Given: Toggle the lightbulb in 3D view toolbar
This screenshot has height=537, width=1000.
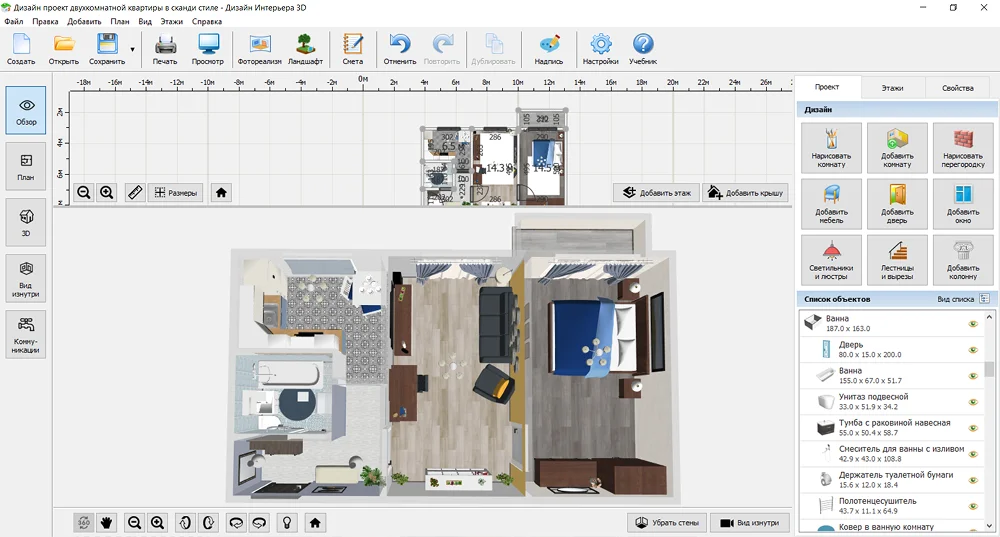Looking at the screenshot, I should click(x=288, y=522).
